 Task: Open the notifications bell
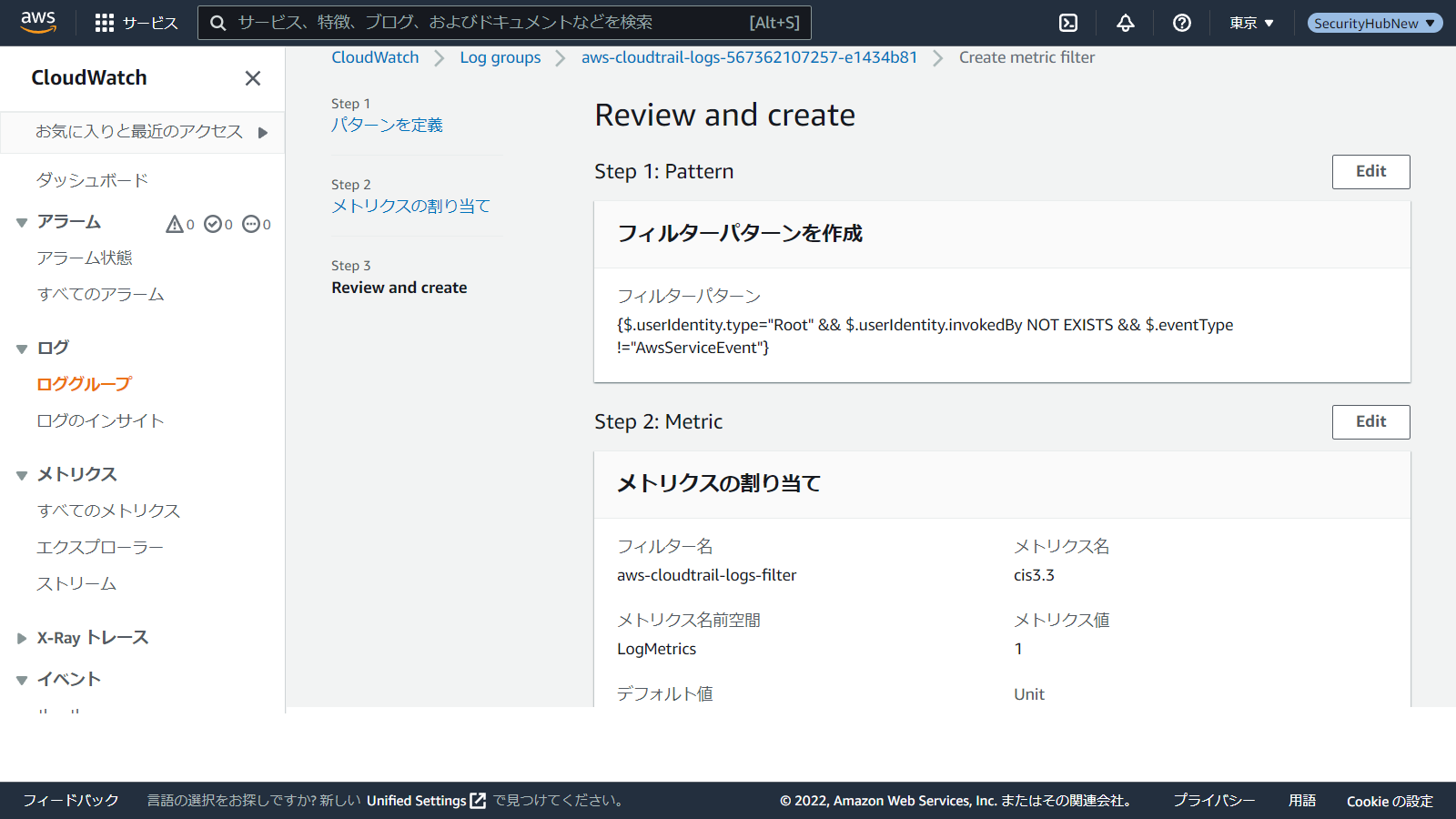pos(1126,23)
